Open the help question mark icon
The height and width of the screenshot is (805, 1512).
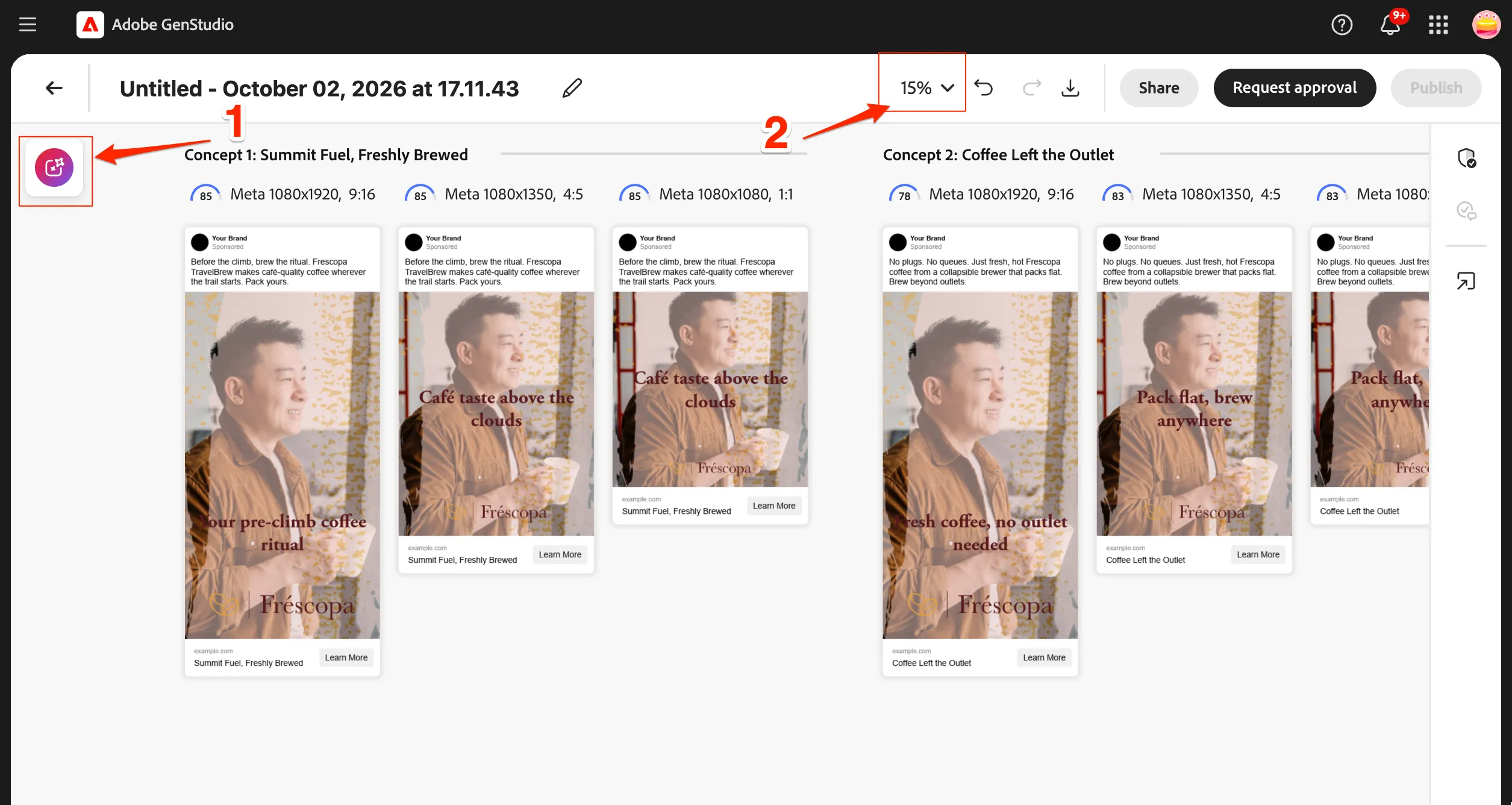point(1342,25)
